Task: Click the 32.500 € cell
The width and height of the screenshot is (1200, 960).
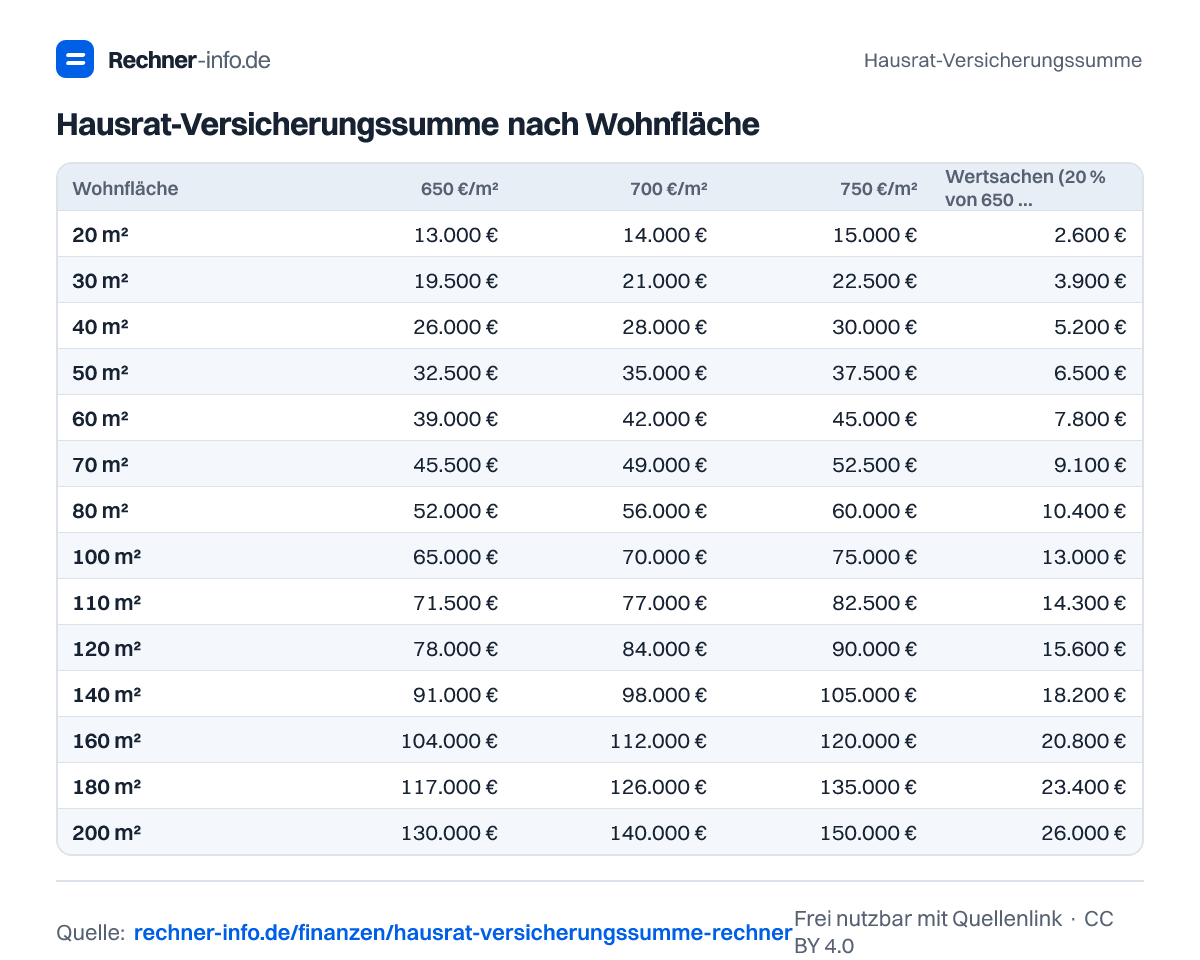Action: [x=456, y=373]
